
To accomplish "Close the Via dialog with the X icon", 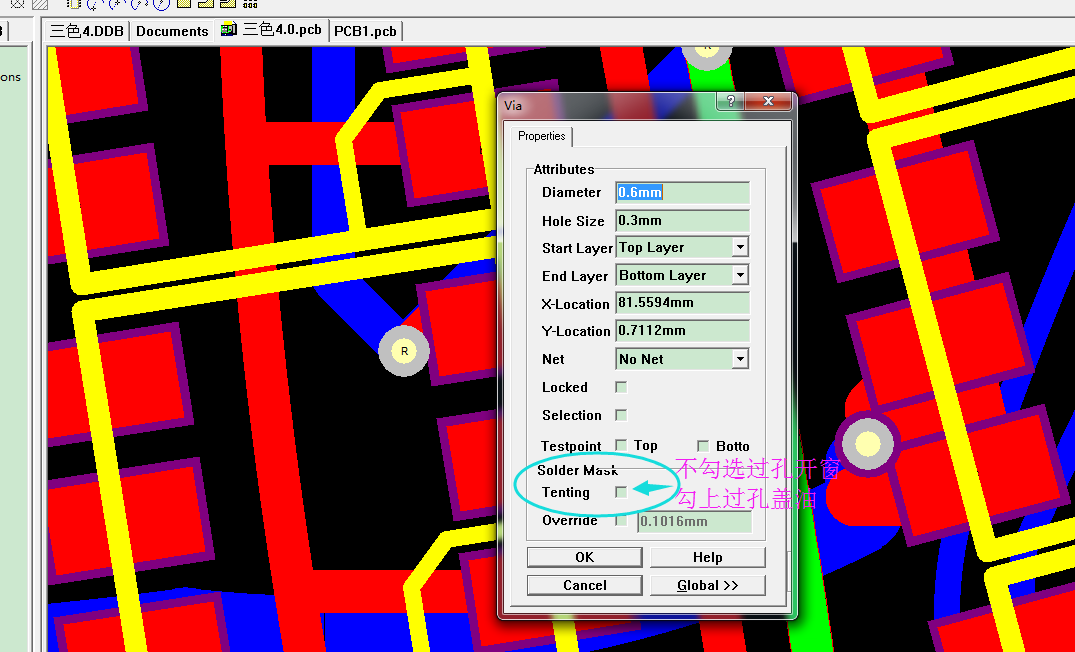I will click(x=768, y=102).
